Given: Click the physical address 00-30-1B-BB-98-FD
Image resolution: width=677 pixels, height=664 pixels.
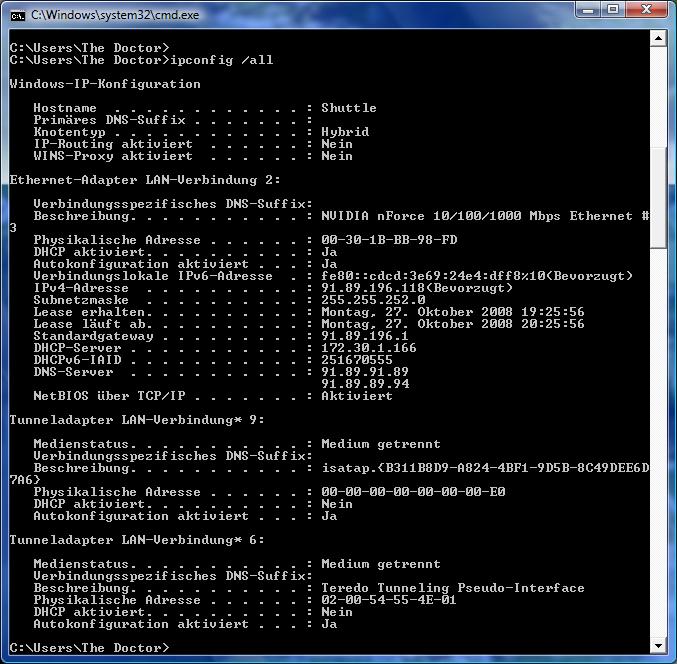Looking at the screenshot, I should 389,240.
